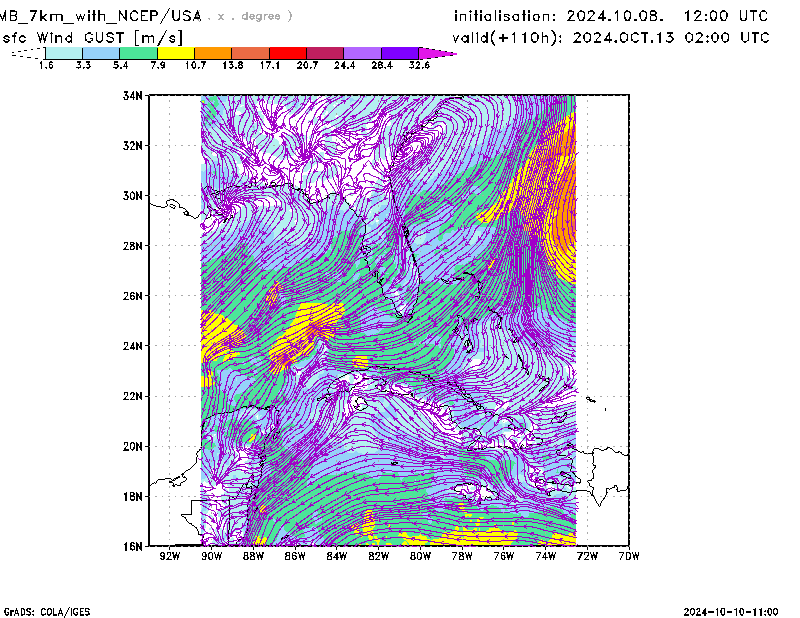Viewport: 800px width, 618px height.
Task: Click the 70W longitude label
Action: pyautogui.click(x=629, y=556)
